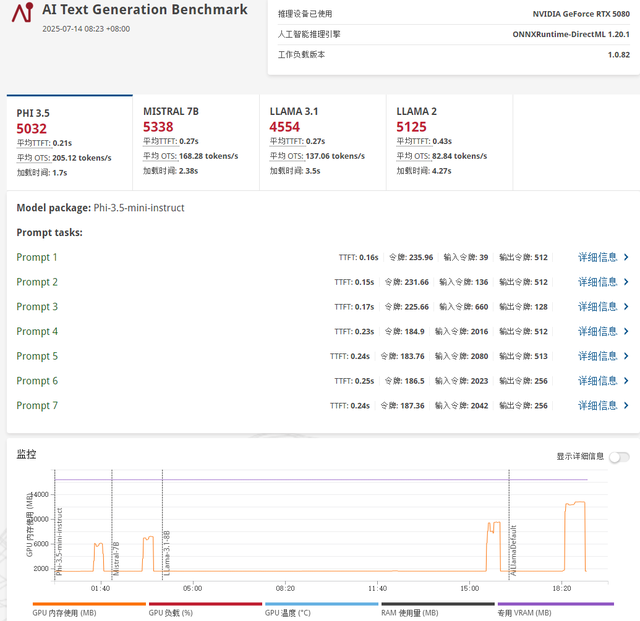Expand Prompt 6 row title
This screenshot has width=640, height=621.
coord(37,381)
